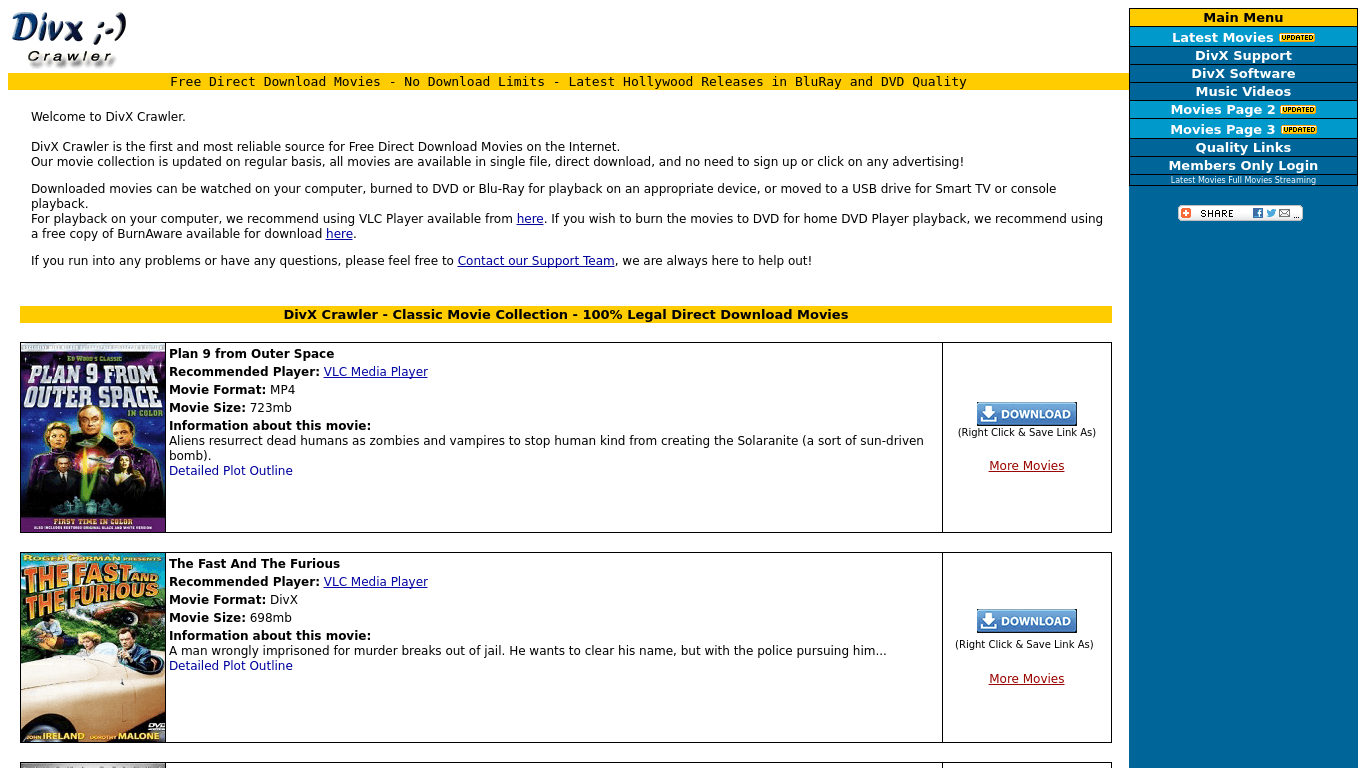Click the Free Direct Download Movies yellow banner
The image size is (1366, 768).
568,82
